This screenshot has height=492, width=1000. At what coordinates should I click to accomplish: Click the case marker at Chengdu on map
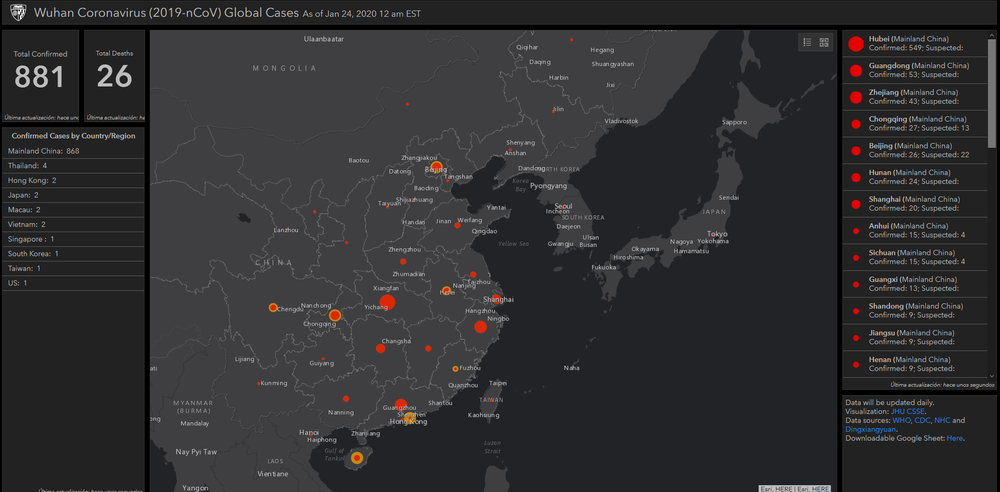click(x=271, y=308)
